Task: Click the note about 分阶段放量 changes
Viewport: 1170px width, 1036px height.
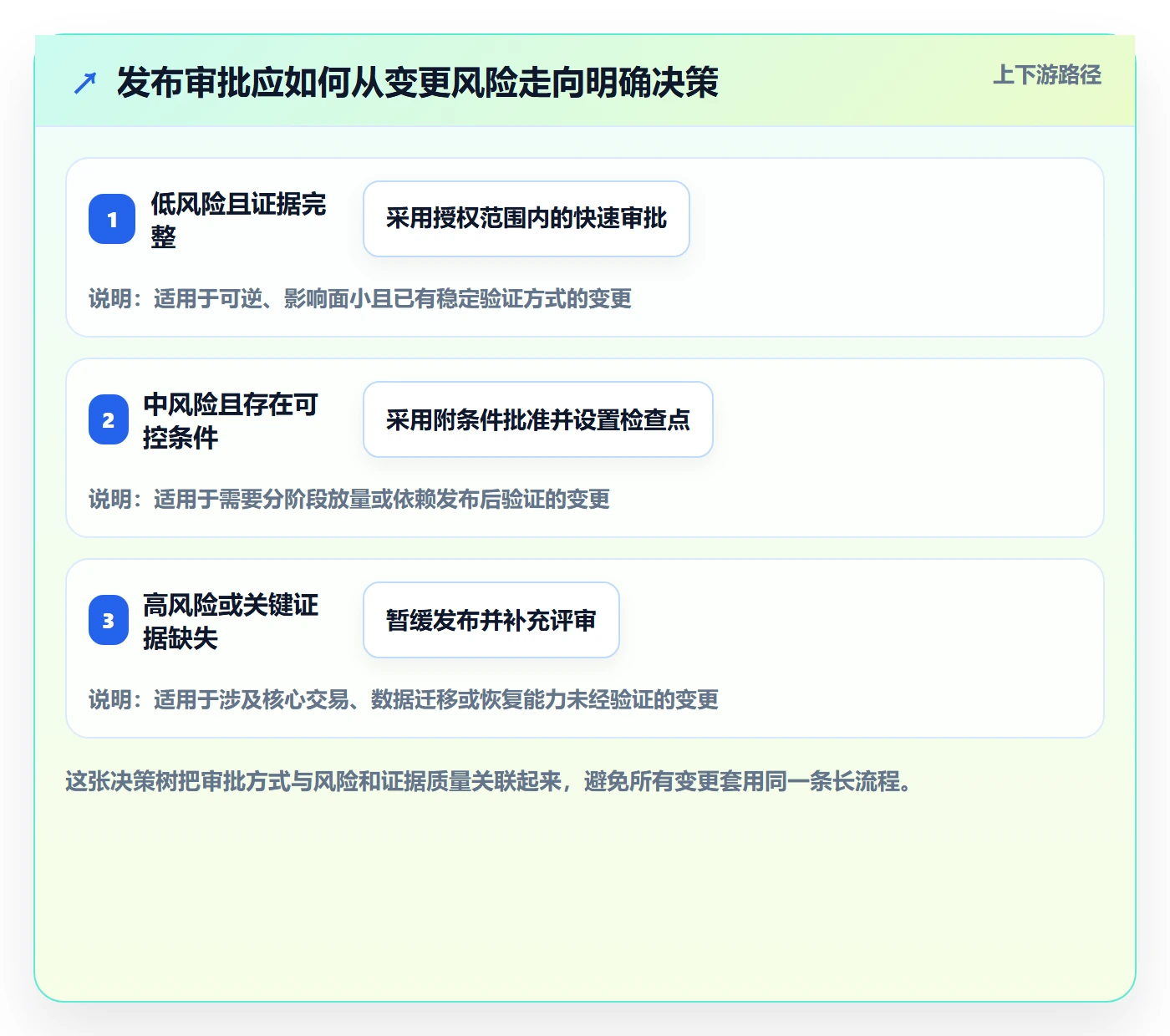Action: pos(349,499)
